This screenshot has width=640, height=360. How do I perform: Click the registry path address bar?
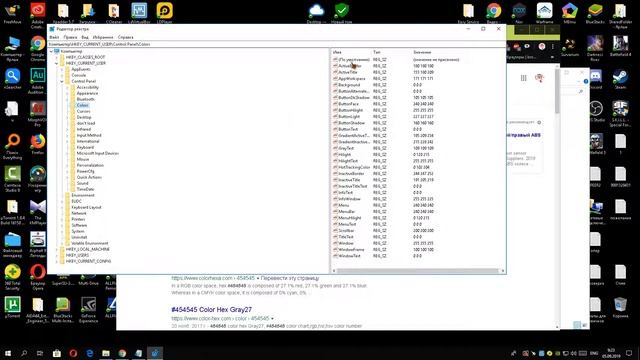click(x=276, y=44)
